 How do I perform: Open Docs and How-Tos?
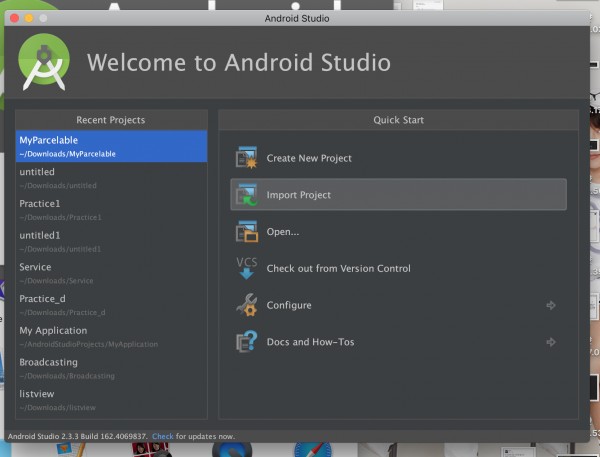point(398,341)
